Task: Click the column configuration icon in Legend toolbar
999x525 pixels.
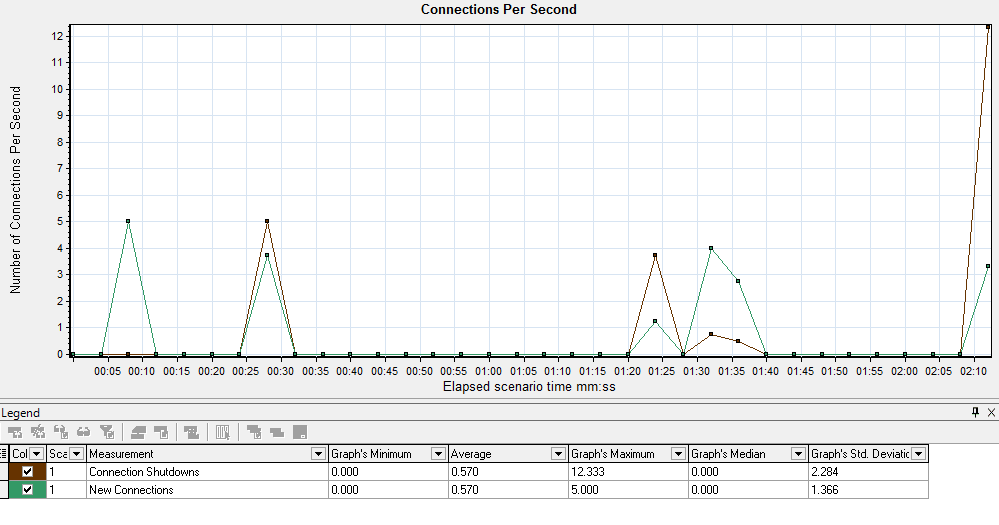Action: click(x=223, y=432)
